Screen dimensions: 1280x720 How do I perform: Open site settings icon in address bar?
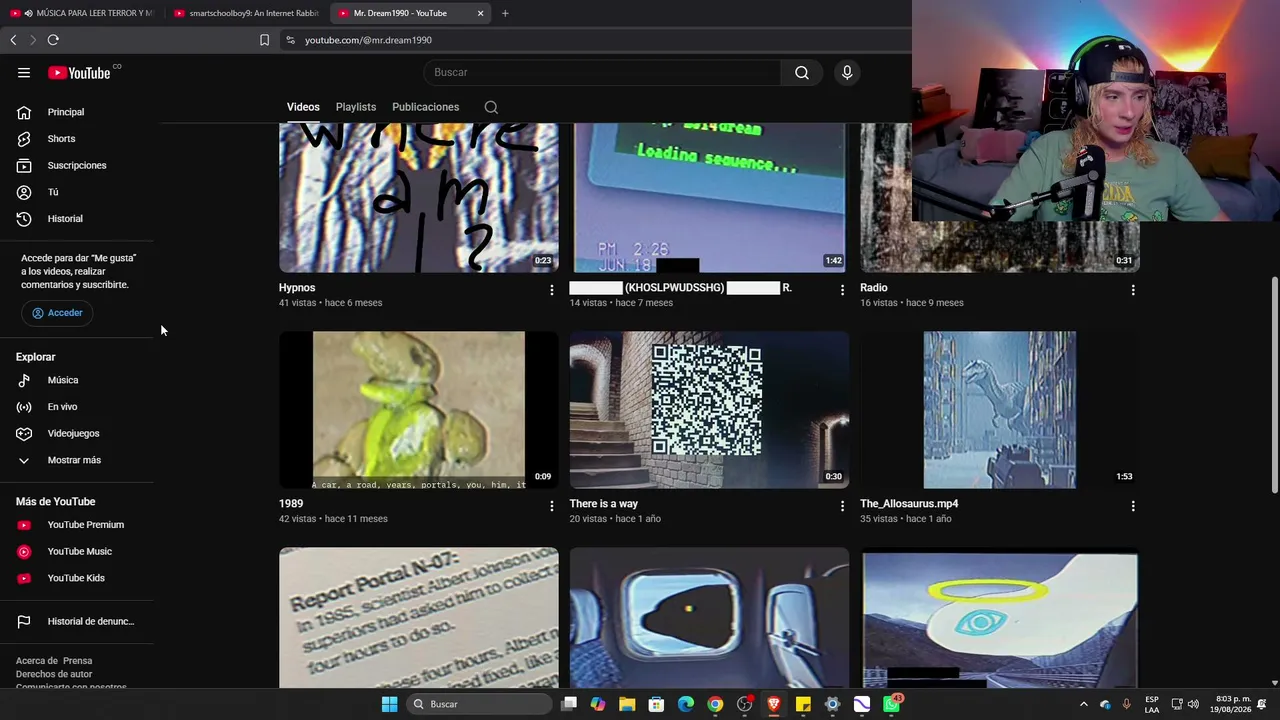click(x=290, y=40)
